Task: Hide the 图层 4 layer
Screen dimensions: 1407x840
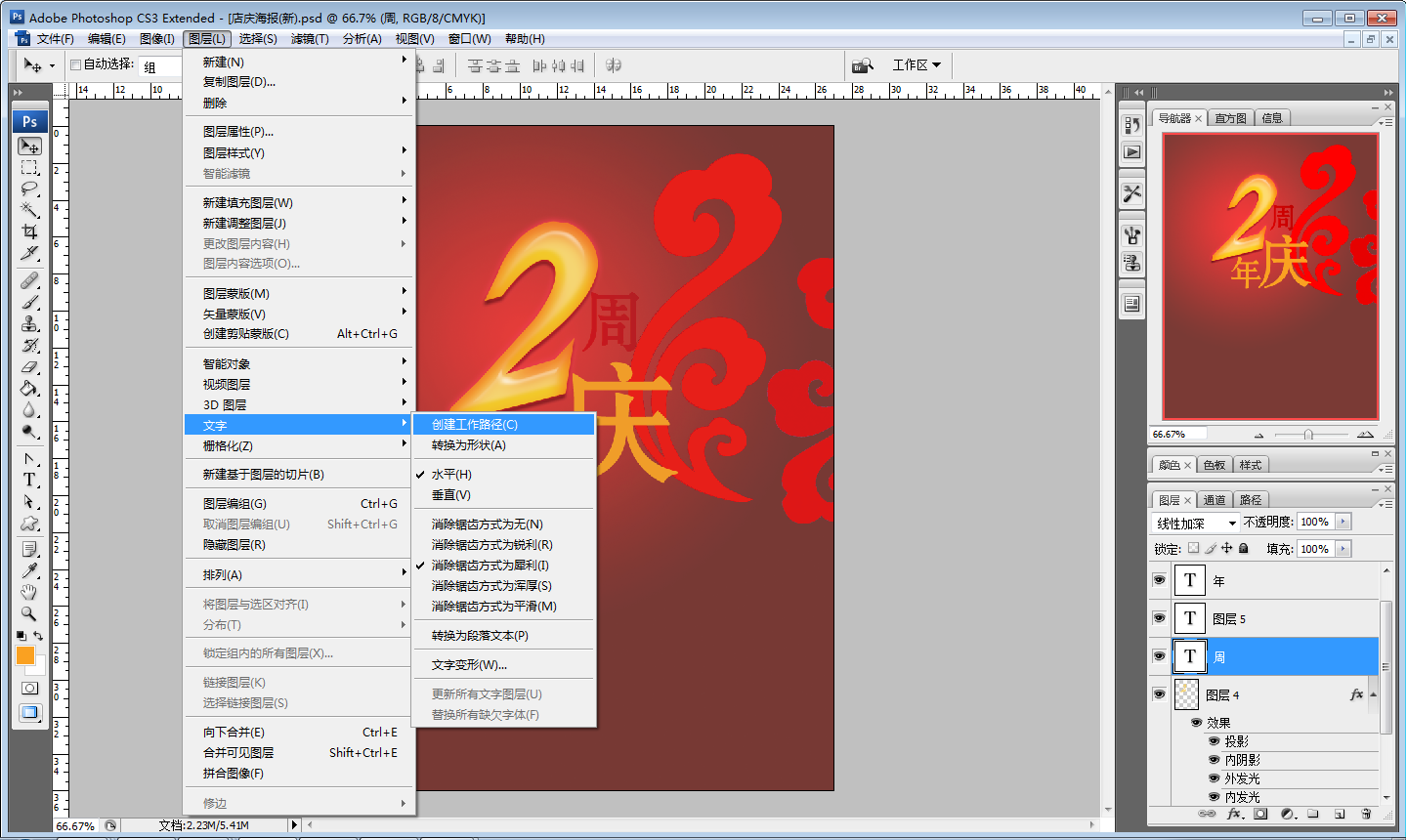Action: (1159, 694)
